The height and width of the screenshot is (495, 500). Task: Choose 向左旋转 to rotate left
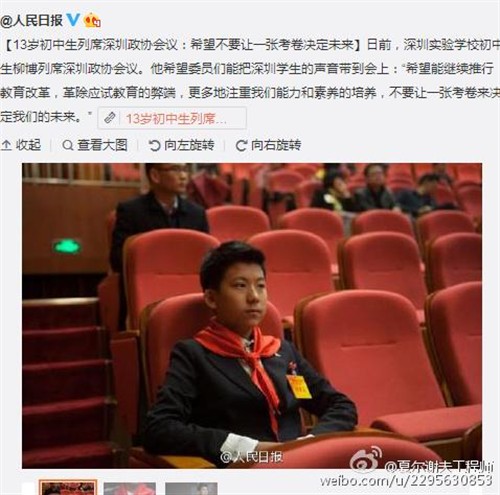pos(189,145)
